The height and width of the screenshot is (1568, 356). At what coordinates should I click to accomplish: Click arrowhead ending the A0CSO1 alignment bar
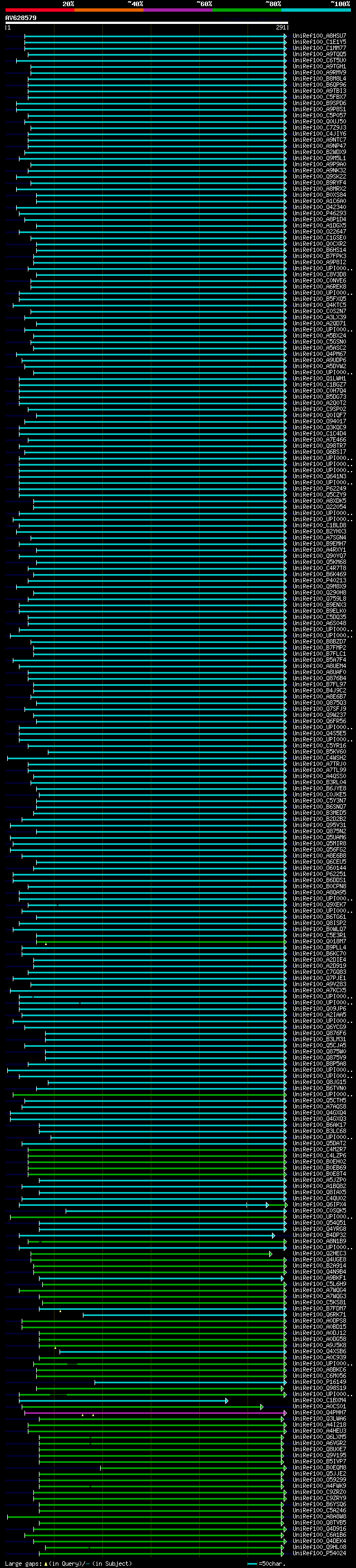pyautogui.click(x=261, y=1407)
